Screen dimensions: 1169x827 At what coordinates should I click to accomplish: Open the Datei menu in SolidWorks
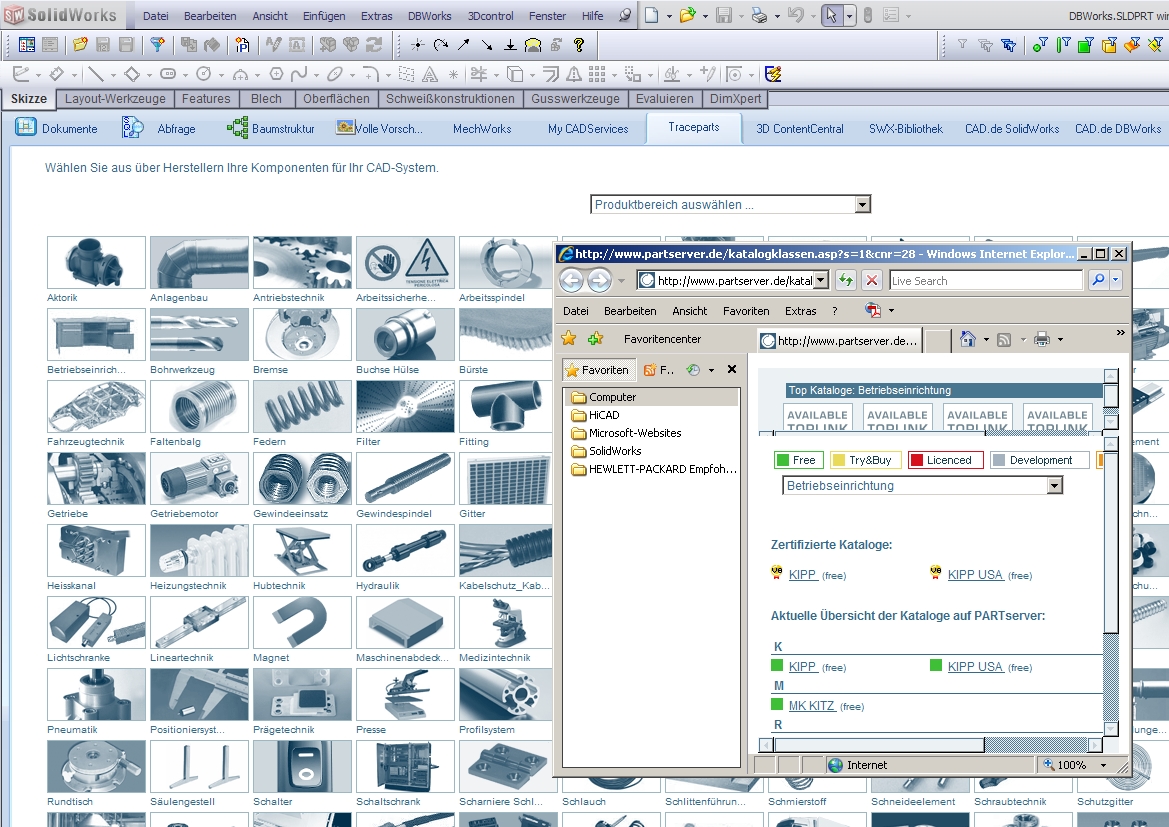pyautogui.click(x=156, y=16)
